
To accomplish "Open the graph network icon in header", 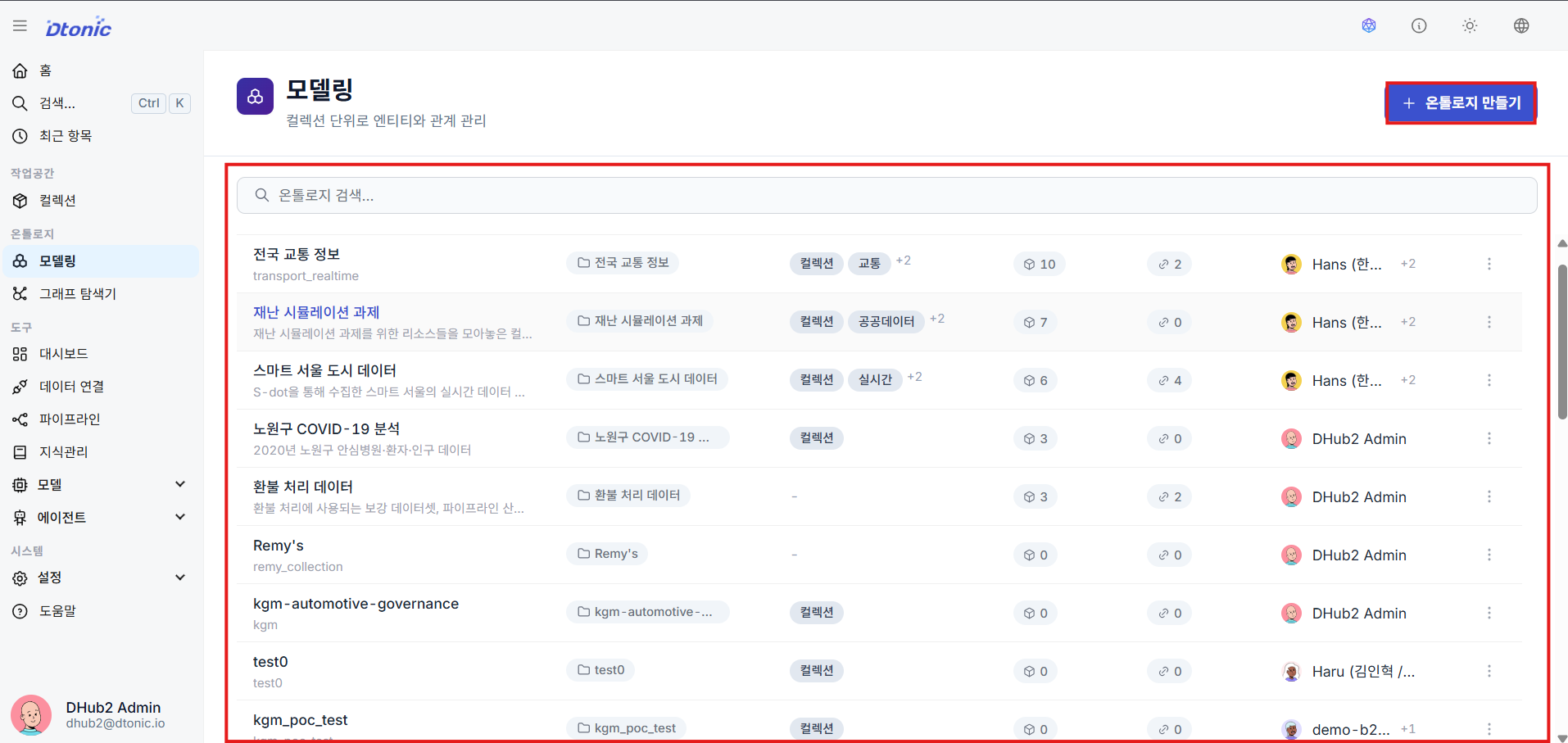I will tap(1369, 25).
